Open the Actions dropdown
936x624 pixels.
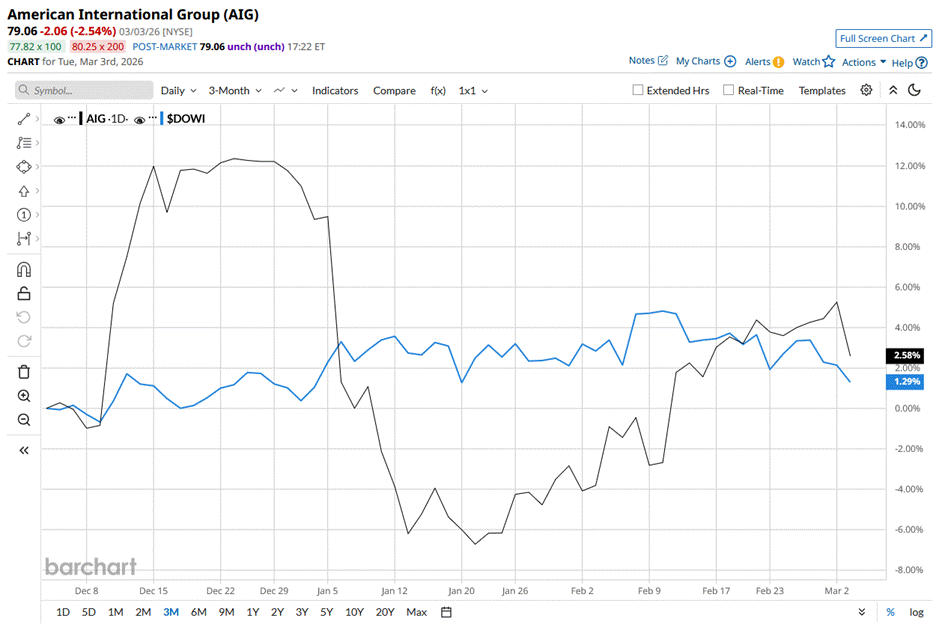point(860,61)
